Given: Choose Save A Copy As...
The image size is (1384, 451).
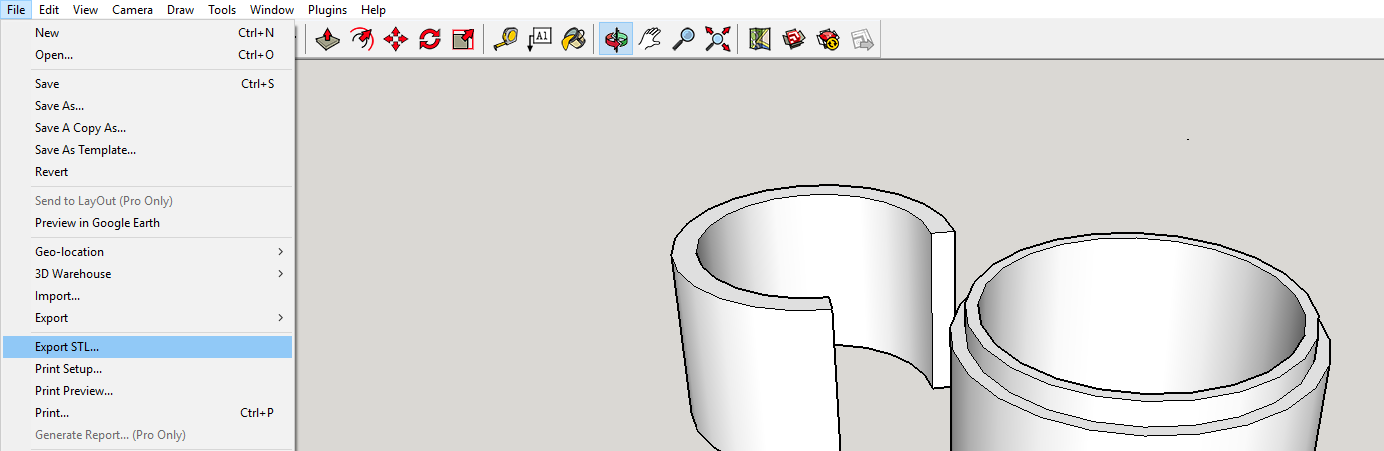Looking at the screenshot, I should 148,128.
